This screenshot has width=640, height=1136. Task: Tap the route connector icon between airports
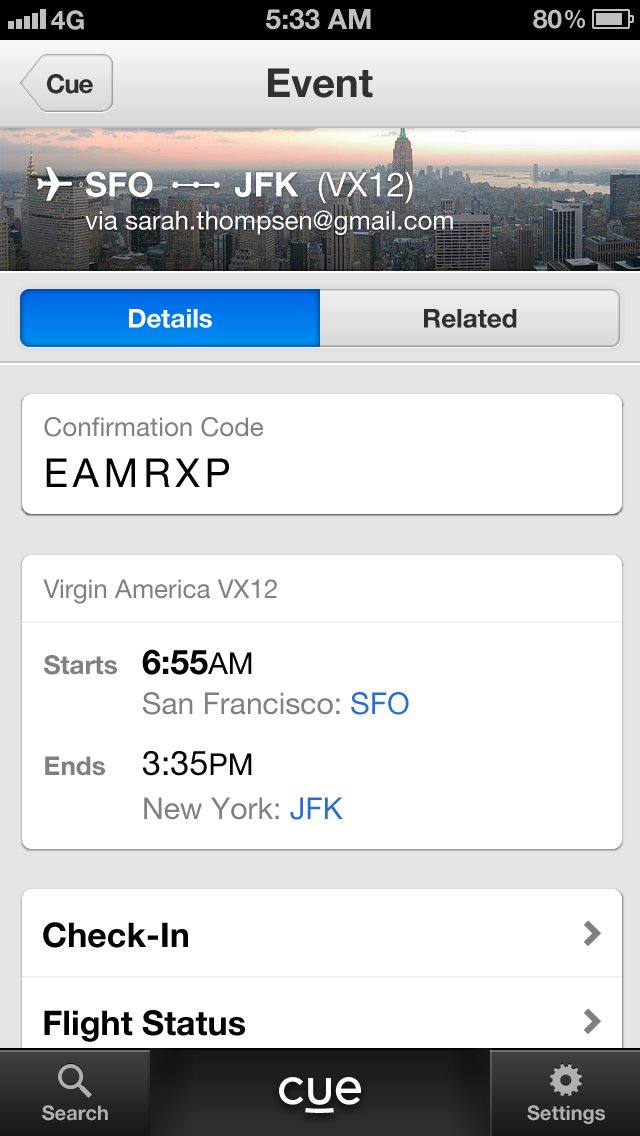click(x=195, y=186)
